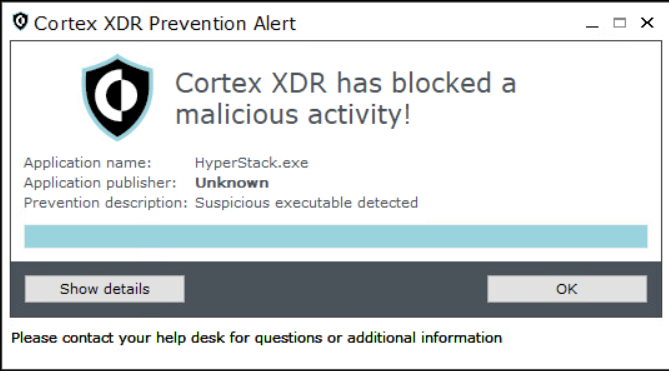Close the Cortex XDR Prevention Alert
This screenshot has width=669, height=371.
(647, 23)
